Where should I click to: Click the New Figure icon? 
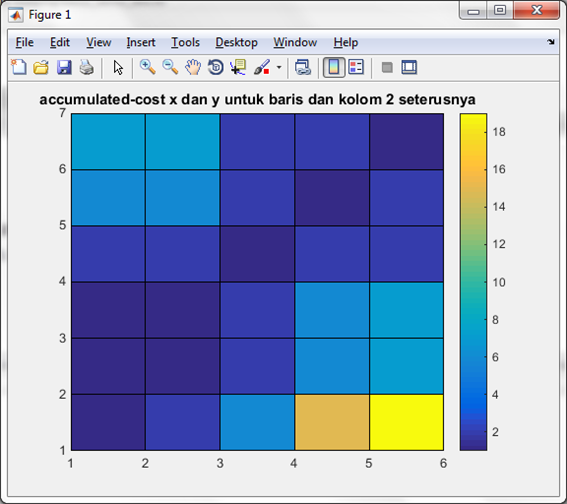coord(19,67)
